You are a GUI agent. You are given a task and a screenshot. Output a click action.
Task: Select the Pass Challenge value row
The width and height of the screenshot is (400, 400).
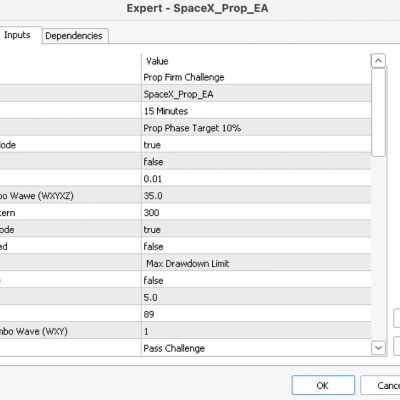point(256,348)
